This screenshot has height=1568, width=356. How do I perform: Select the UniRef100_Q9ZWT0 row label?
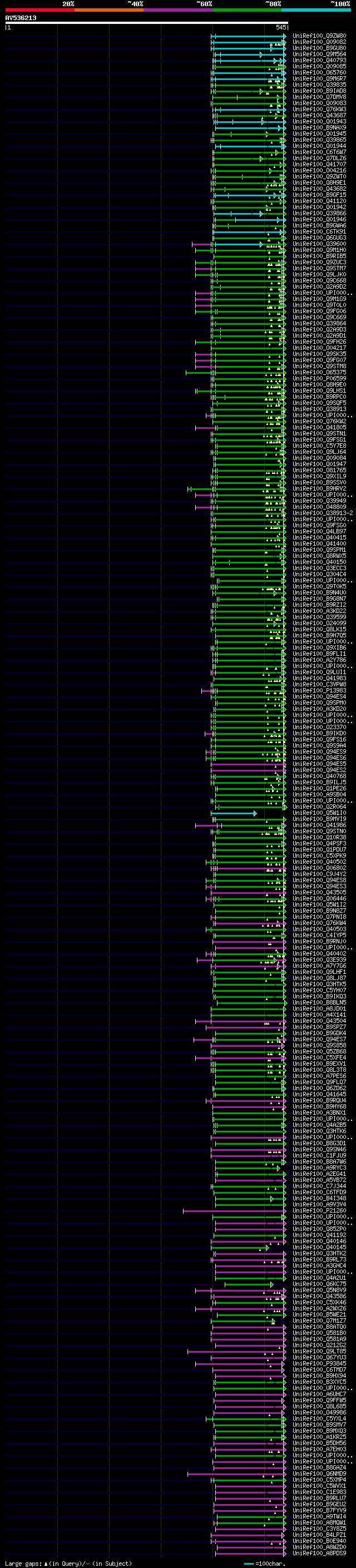pyautogui.click(x=319, y=176)
